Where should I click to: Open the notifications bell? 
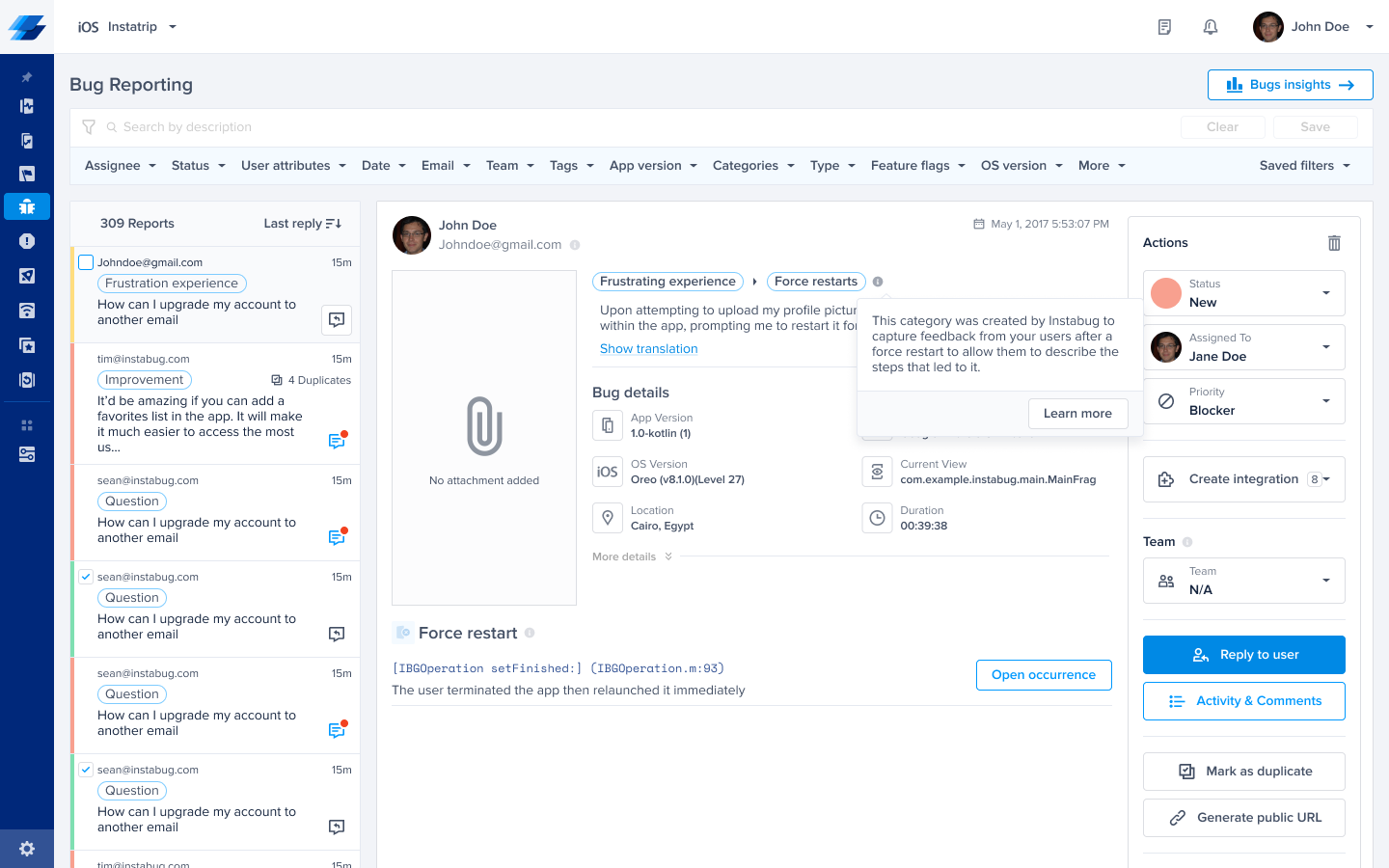[1211, 27]
